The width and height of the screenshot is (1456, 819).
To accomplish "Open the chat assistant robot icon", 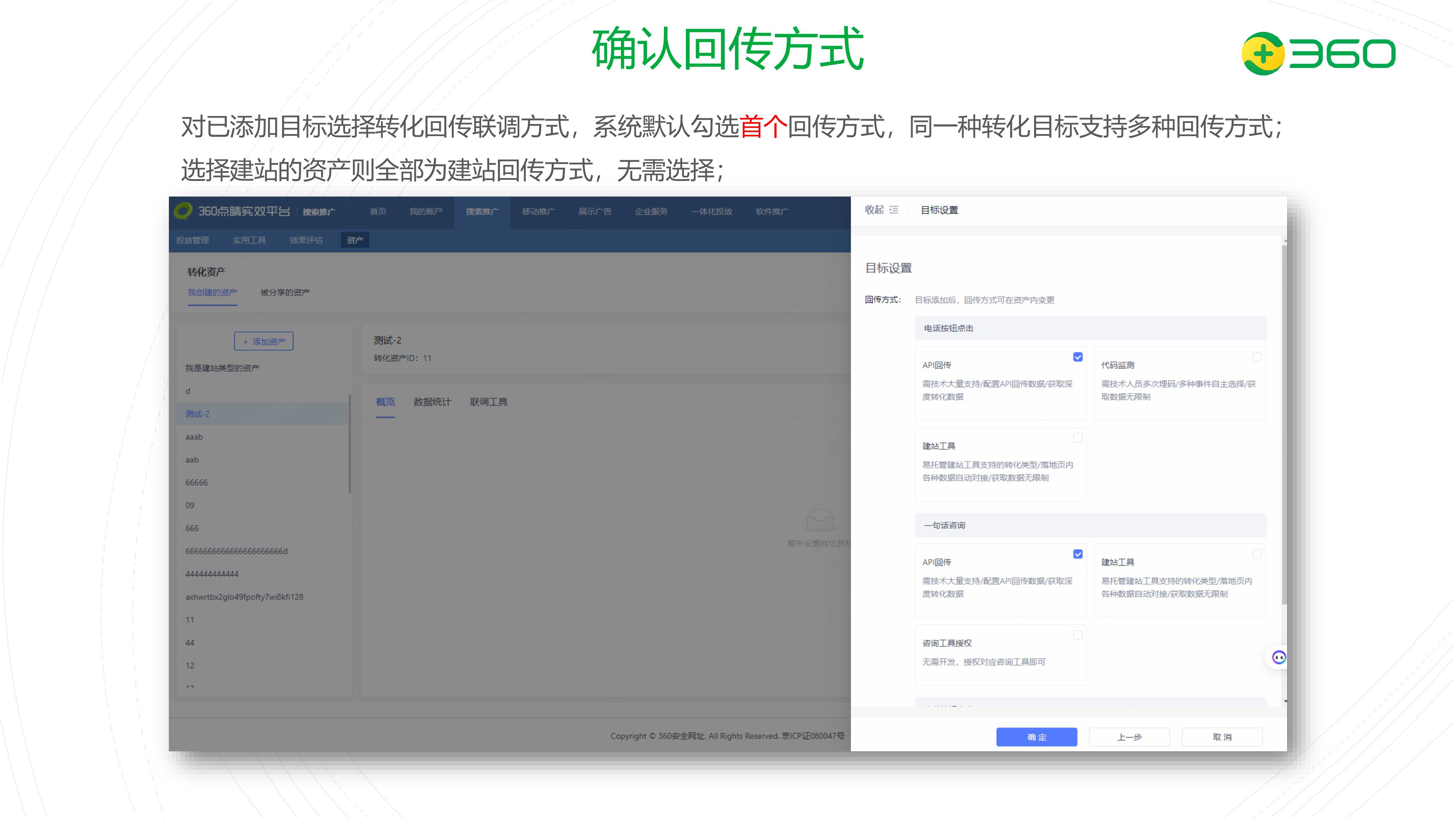I will click(x=1279, y=657).
